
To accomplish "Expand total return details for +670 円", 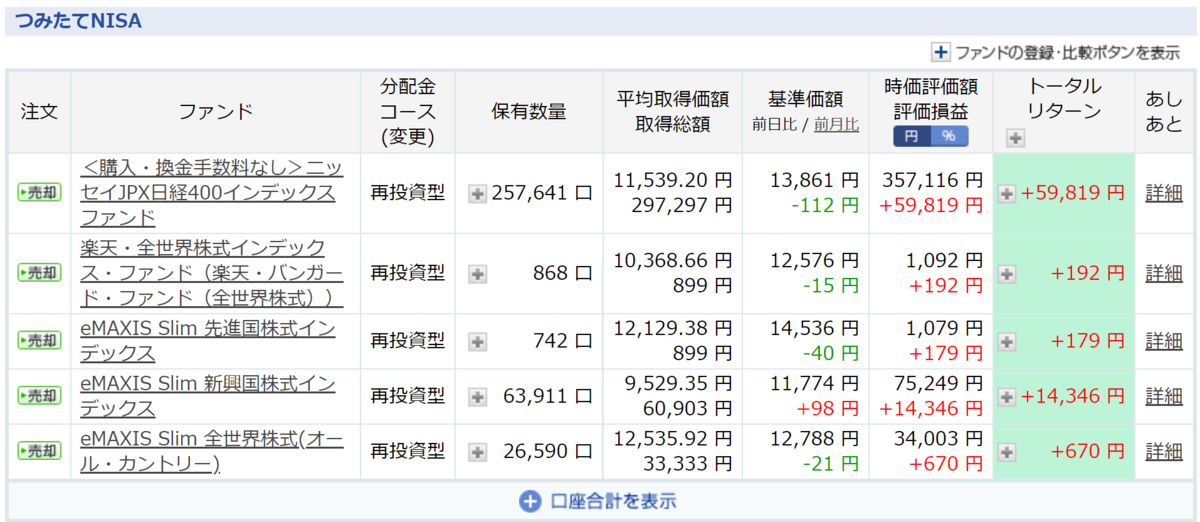I will click(x=1007, y=451).
